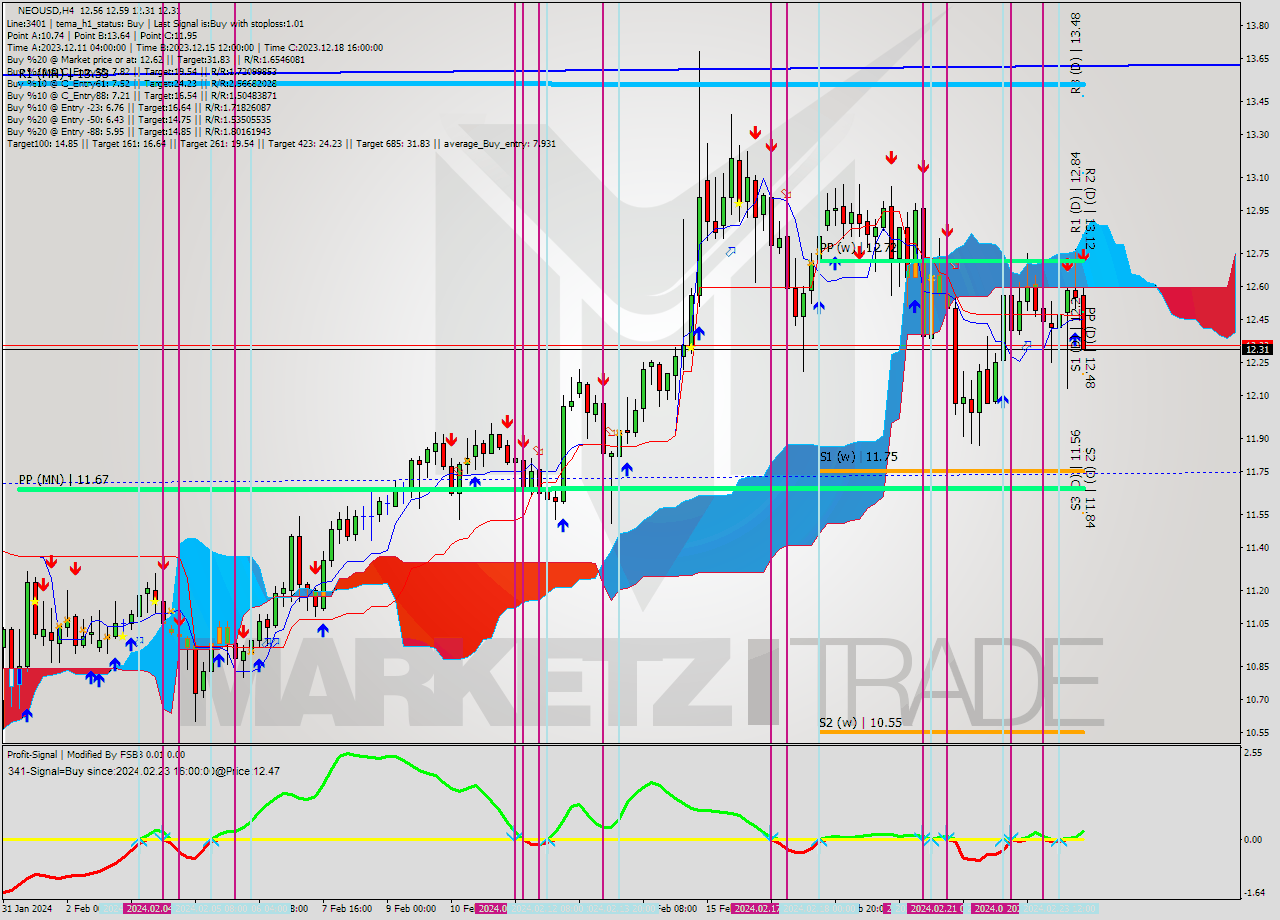The height and width of the screenshot is (920, 1280).
Task: Click the 13.30 price axis value
Action: pyautogui.click(x=1257, y=135)
